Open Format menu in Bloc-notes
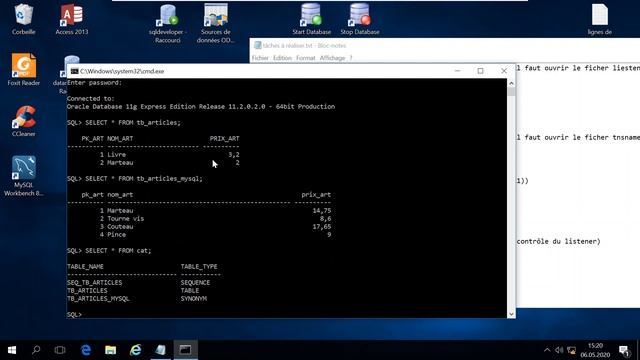Image resolution: width=640 pixels, height=360 pixels. tap(306, 58)
